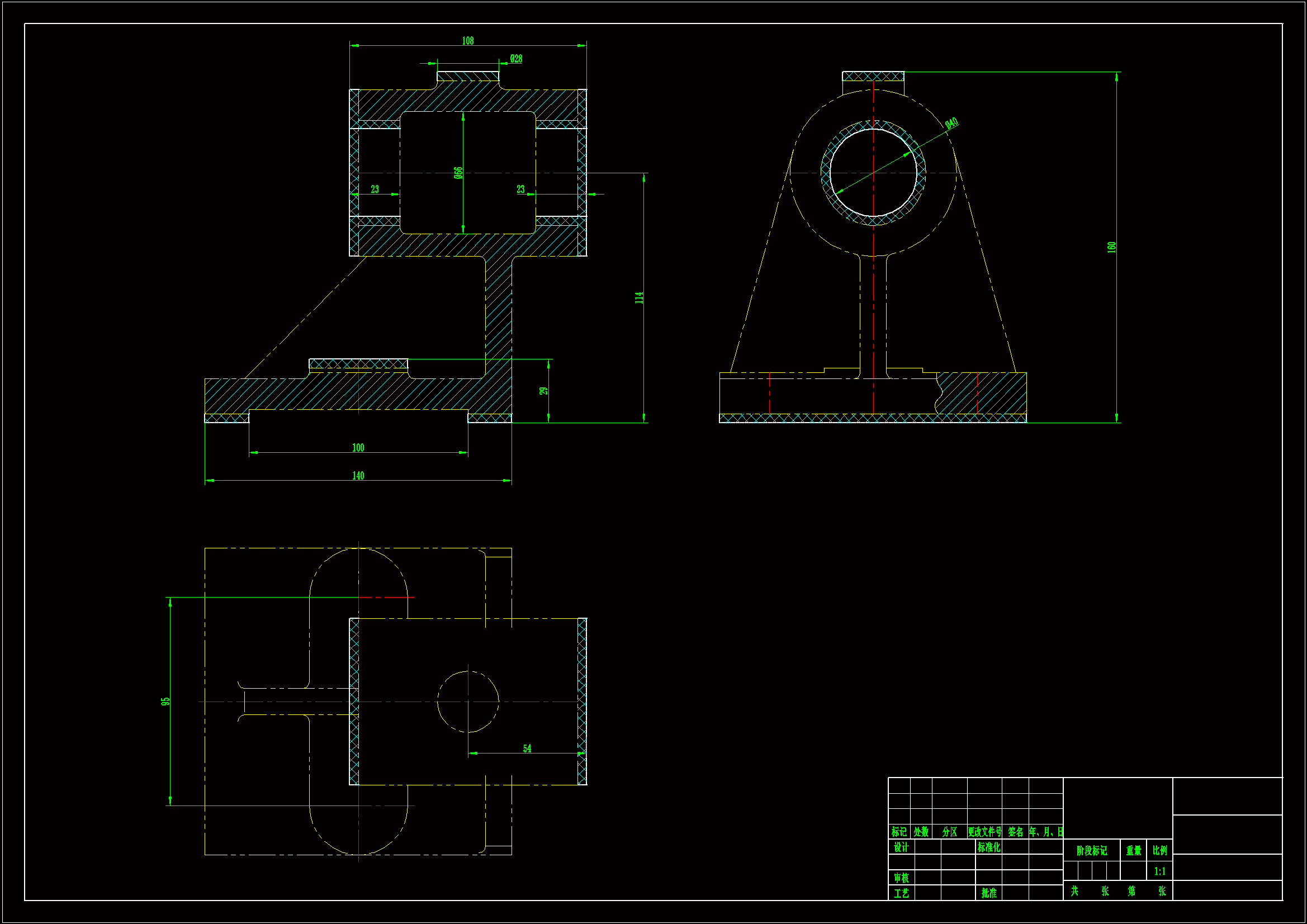Select the Ø40 diameter annotation

pos(952,123)
